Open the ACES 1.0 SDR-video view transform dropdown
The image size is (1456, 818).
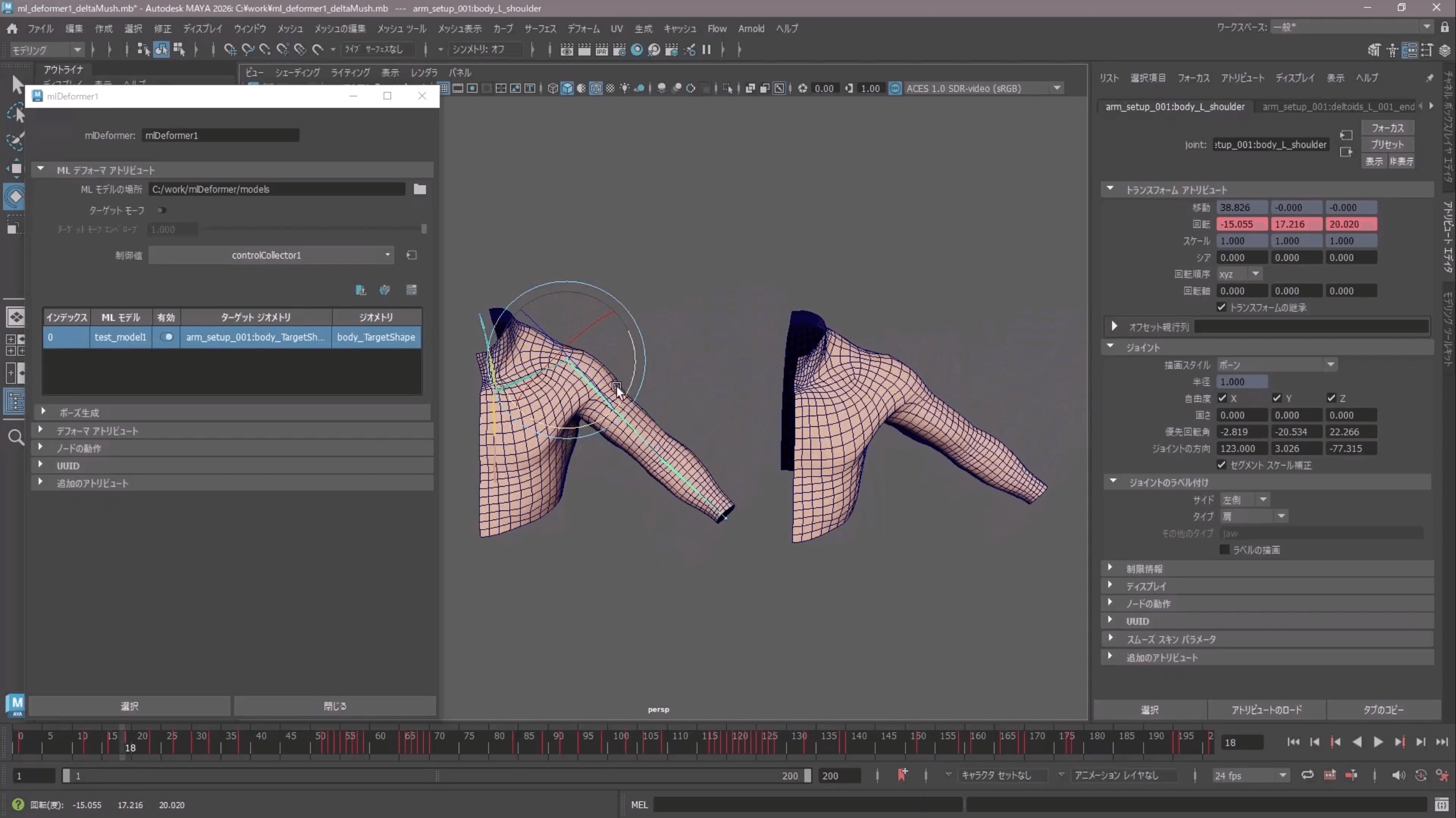coord(983,88)
